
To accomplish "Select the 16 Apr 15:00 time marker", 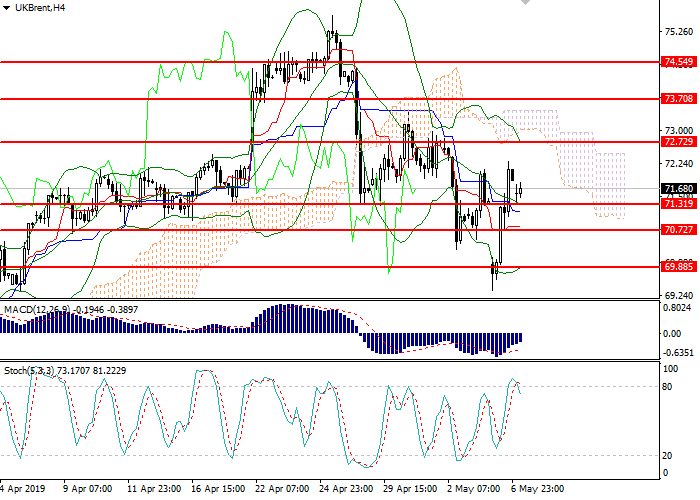I will click(x=217, y=490).
